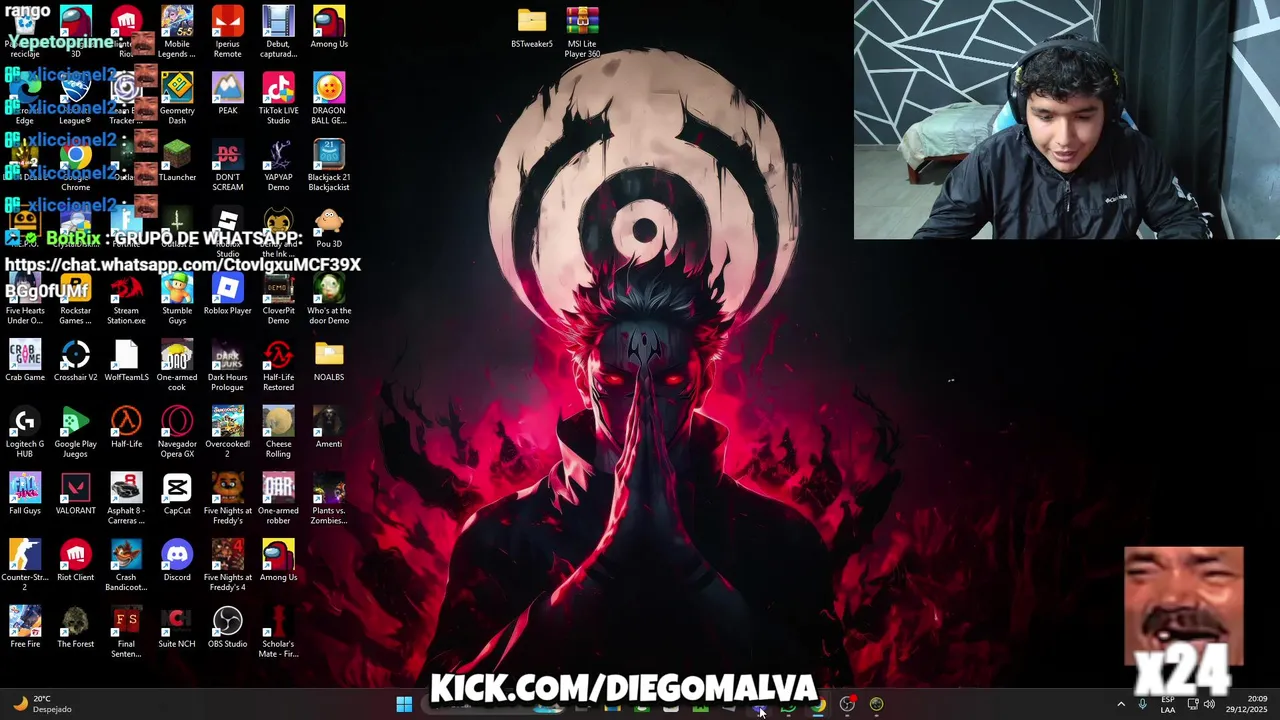The width and height of the screenshot is (1280, 720).
Task: Select the Final Sentence desktop icon
Action: coord(126,632)
